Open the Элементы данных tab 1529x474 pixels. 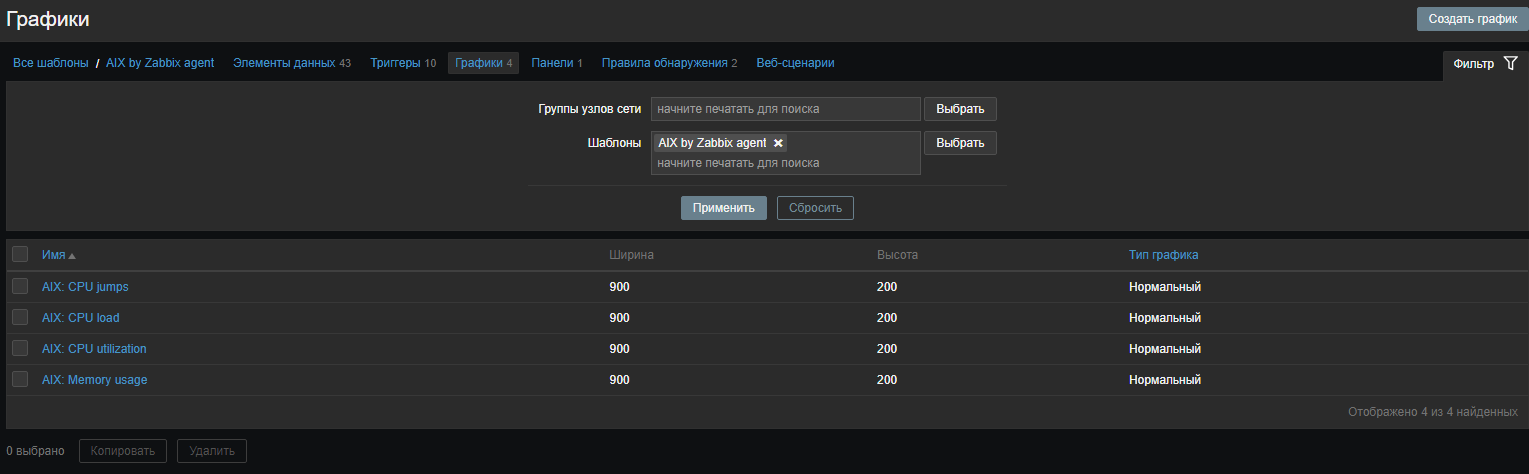click(x=284, y=63)
